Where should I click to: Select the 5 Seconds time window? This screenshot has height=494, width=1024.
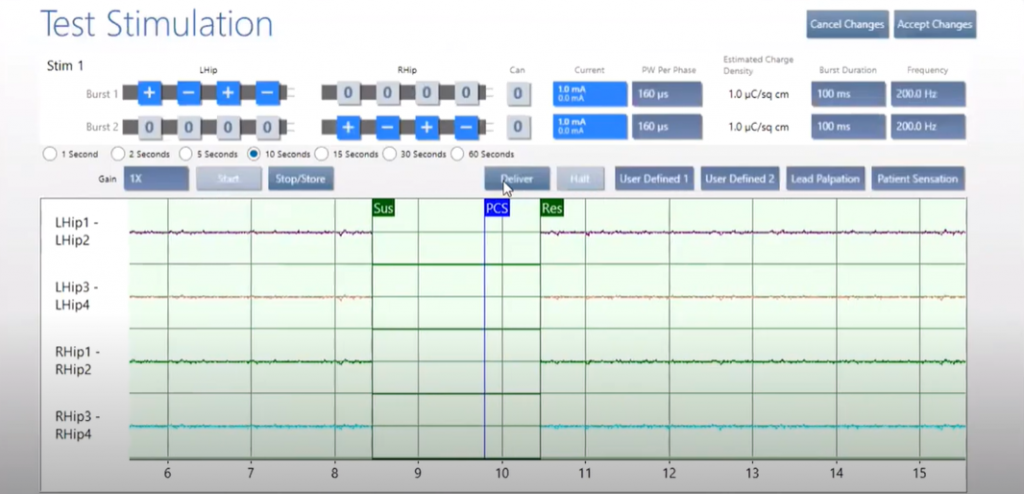coord(186,154)
